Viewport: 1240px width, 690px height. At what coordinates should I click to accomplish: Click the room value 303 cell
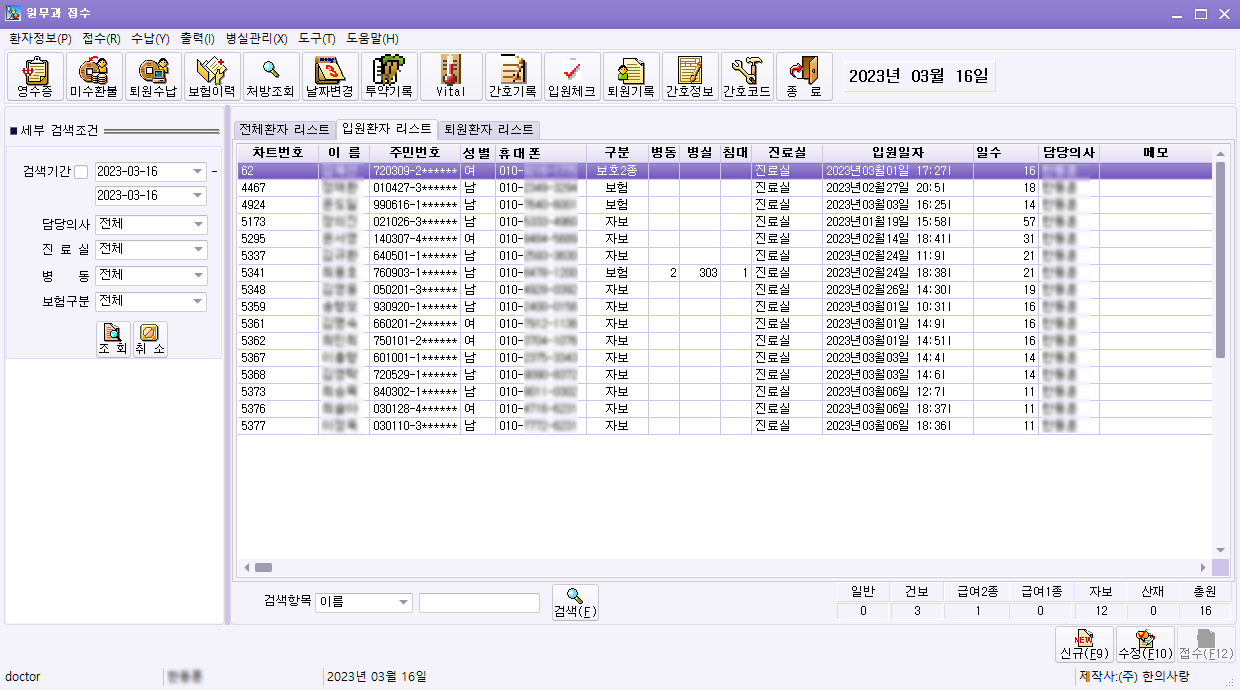point(700,273)
